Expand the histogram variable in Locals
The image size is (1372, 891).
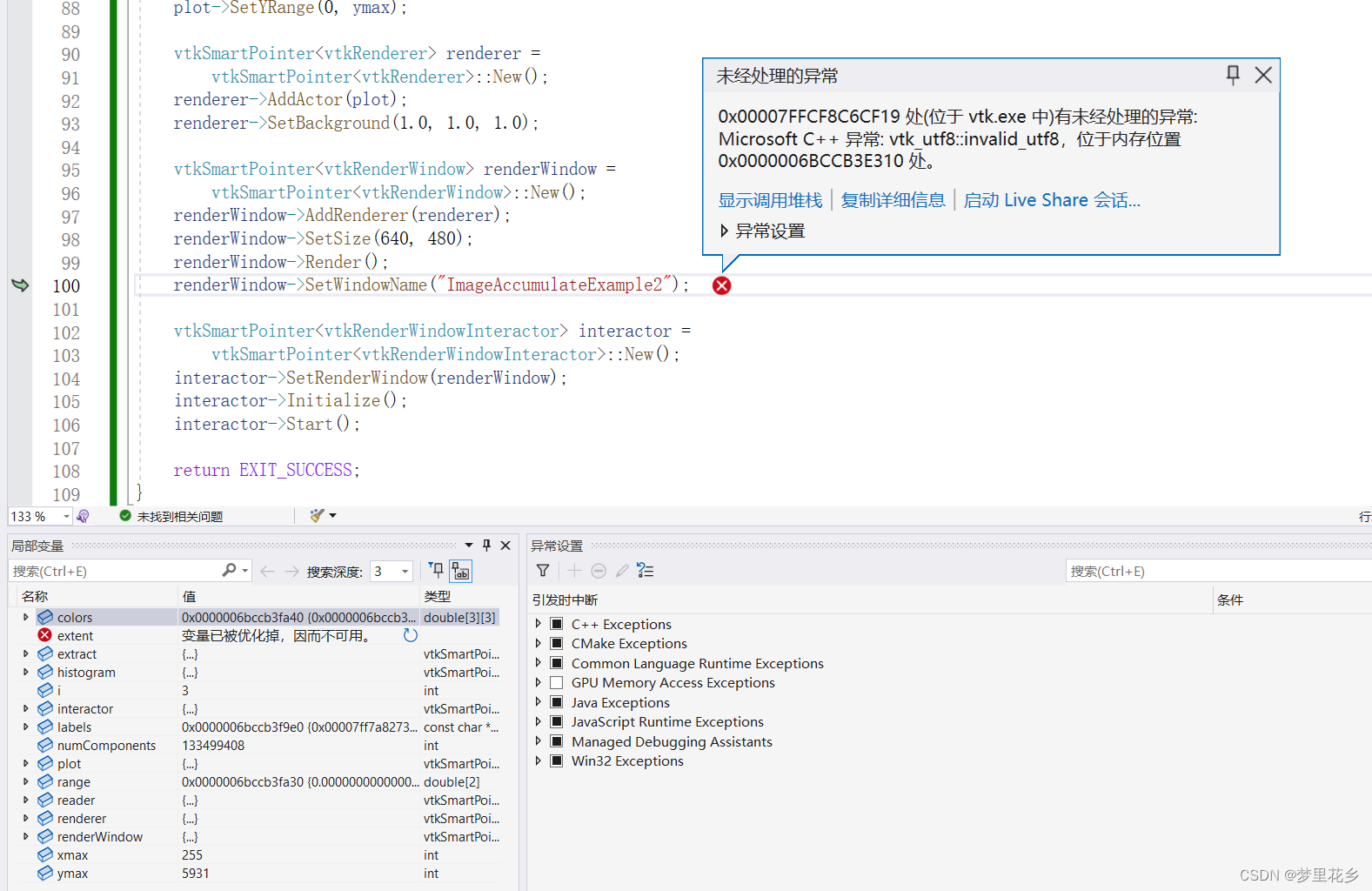pyautogui.click(x=25, y=672)
